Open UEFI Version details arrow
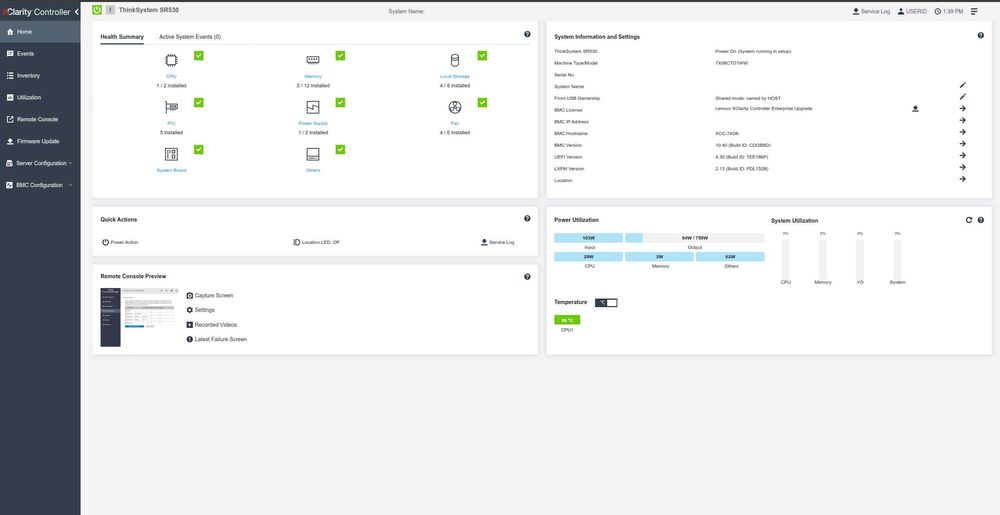The image size is (1000, 515). click(962, 156)
